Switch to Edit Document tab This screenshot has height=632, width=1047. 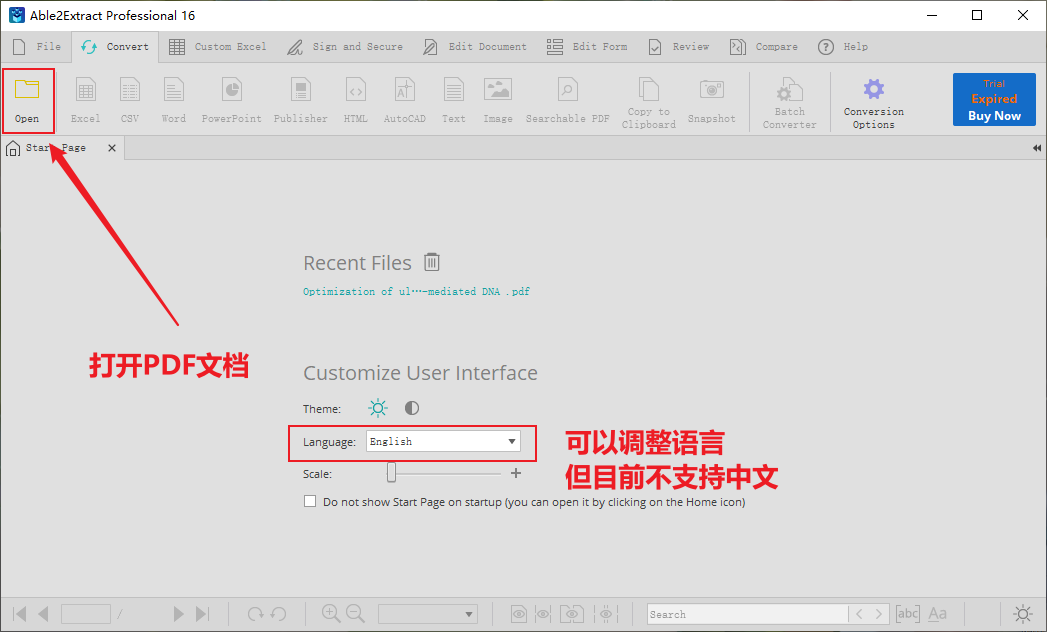click(475, 47)
